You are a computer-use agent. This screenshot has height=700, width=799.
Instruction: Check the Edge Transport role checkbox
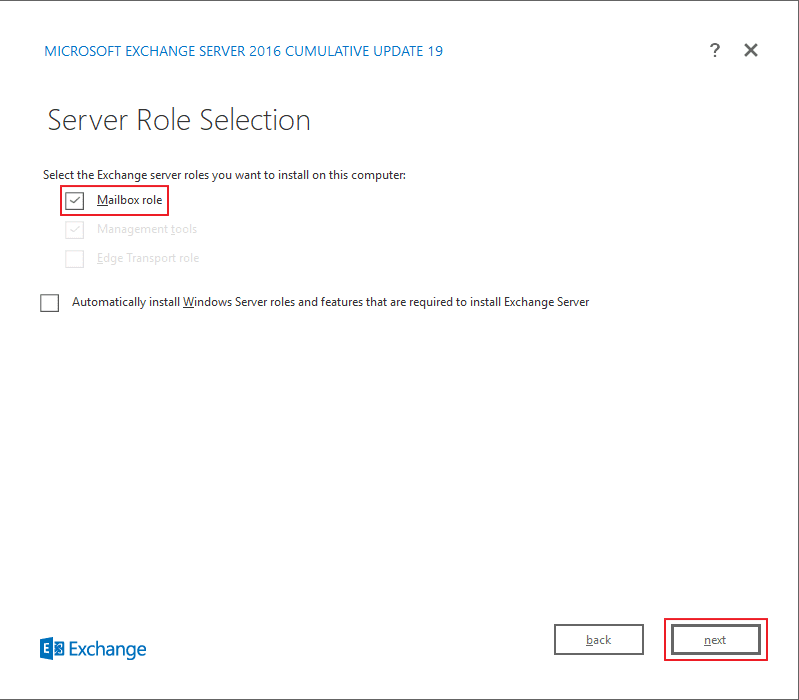click(74, 258)
